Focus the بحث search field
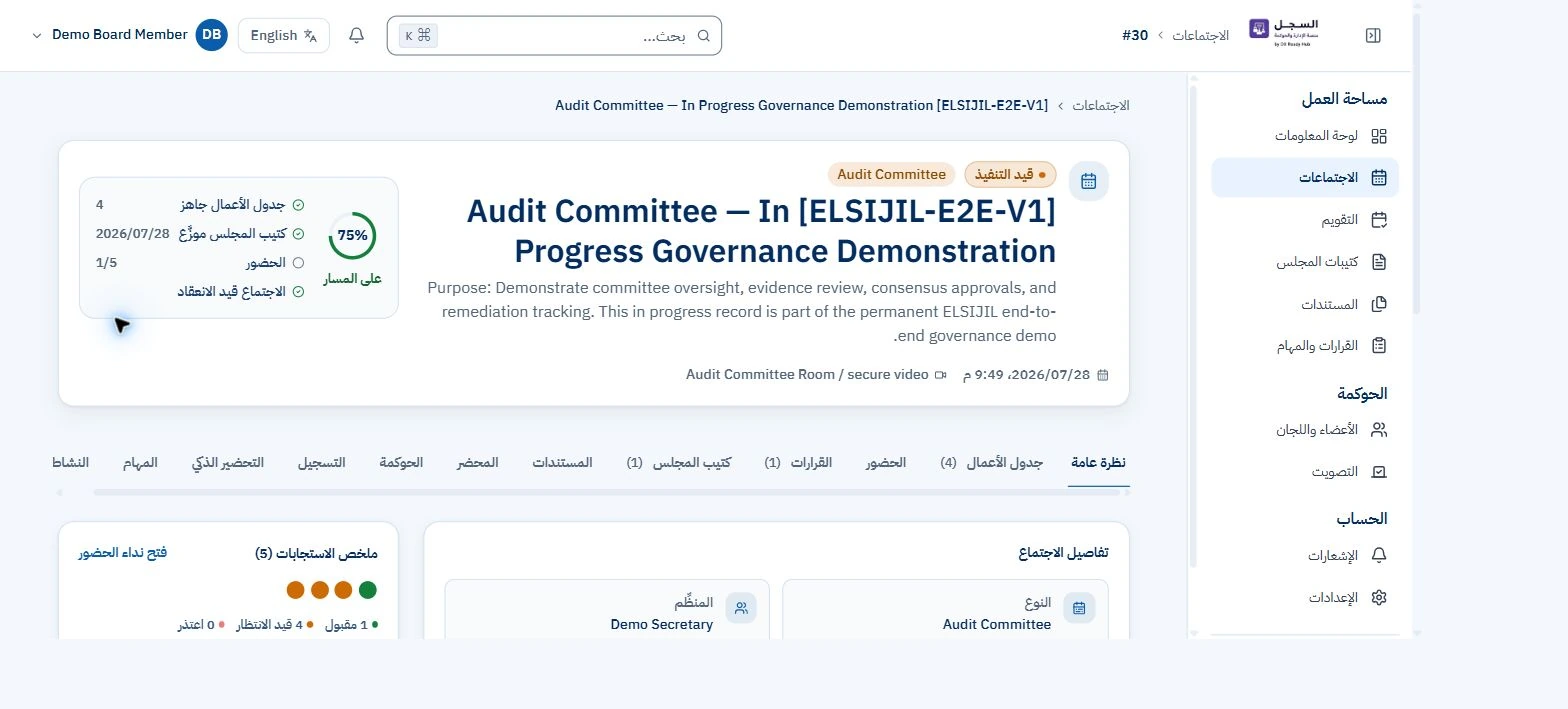 pyautogui.click(x=554, y=36)
